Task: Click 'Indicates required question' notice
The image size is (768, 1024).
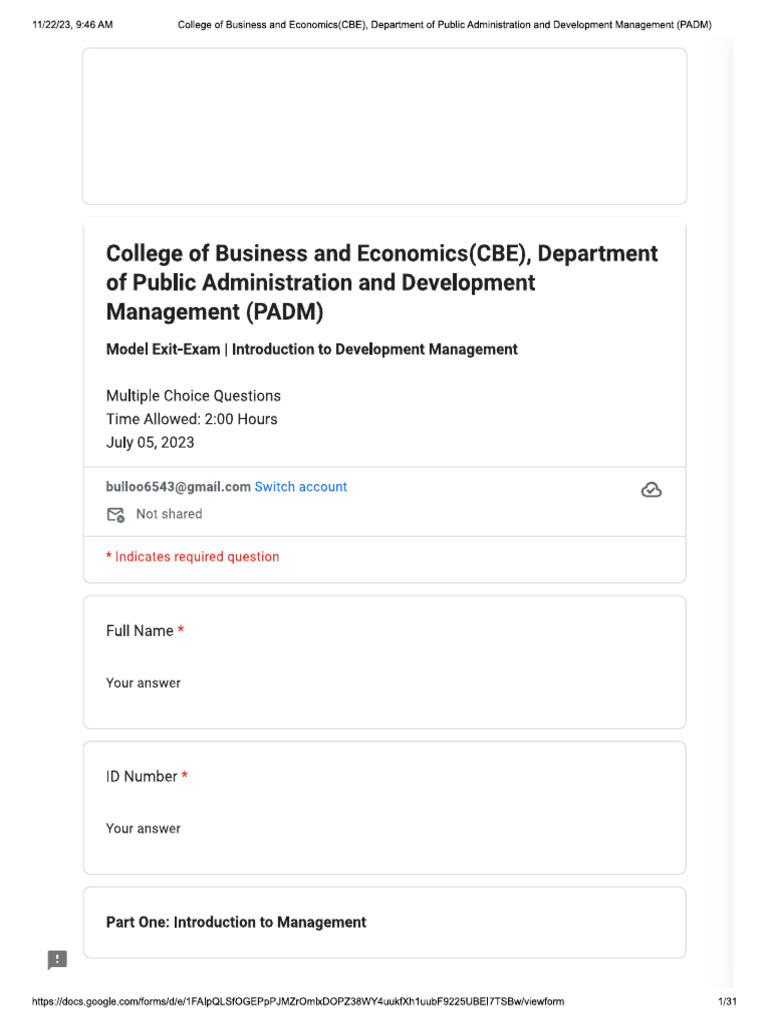Action: 193,556
